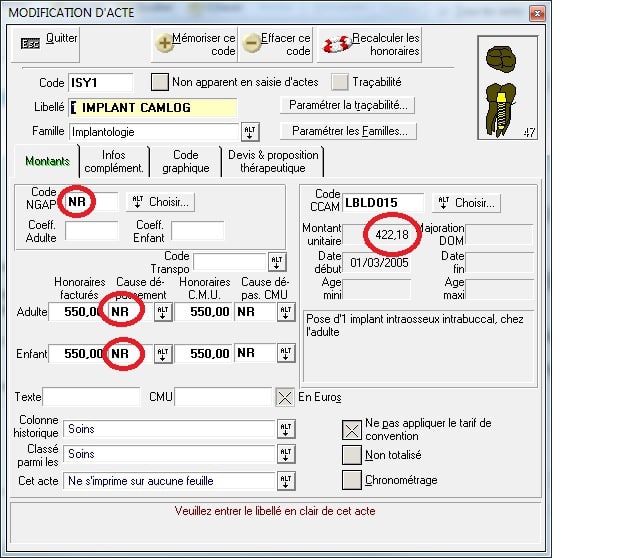Screen dimensions: 628x558
Task: Click the tooth implant image thumbnail
Action: (x=510, y=90)
